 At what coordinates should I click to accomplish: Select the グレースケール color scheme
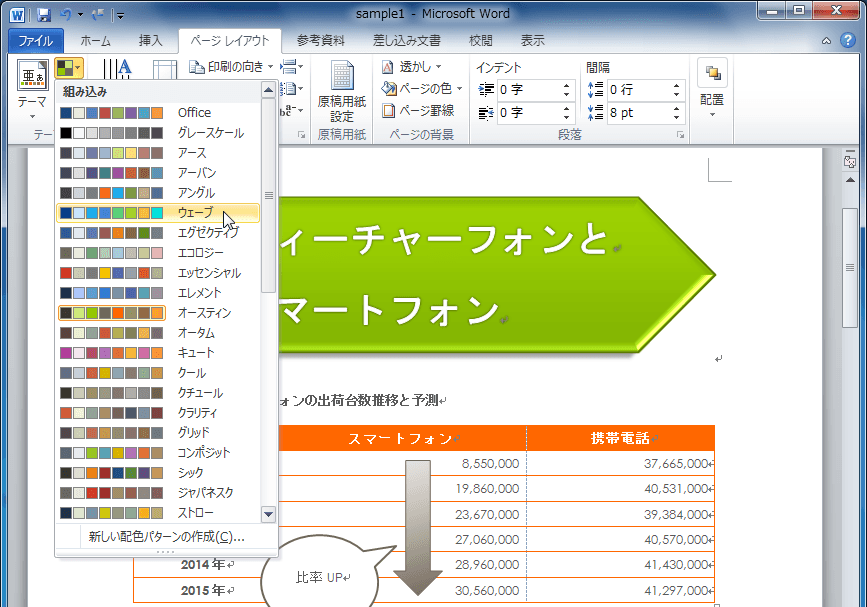[x=158, y=133]
